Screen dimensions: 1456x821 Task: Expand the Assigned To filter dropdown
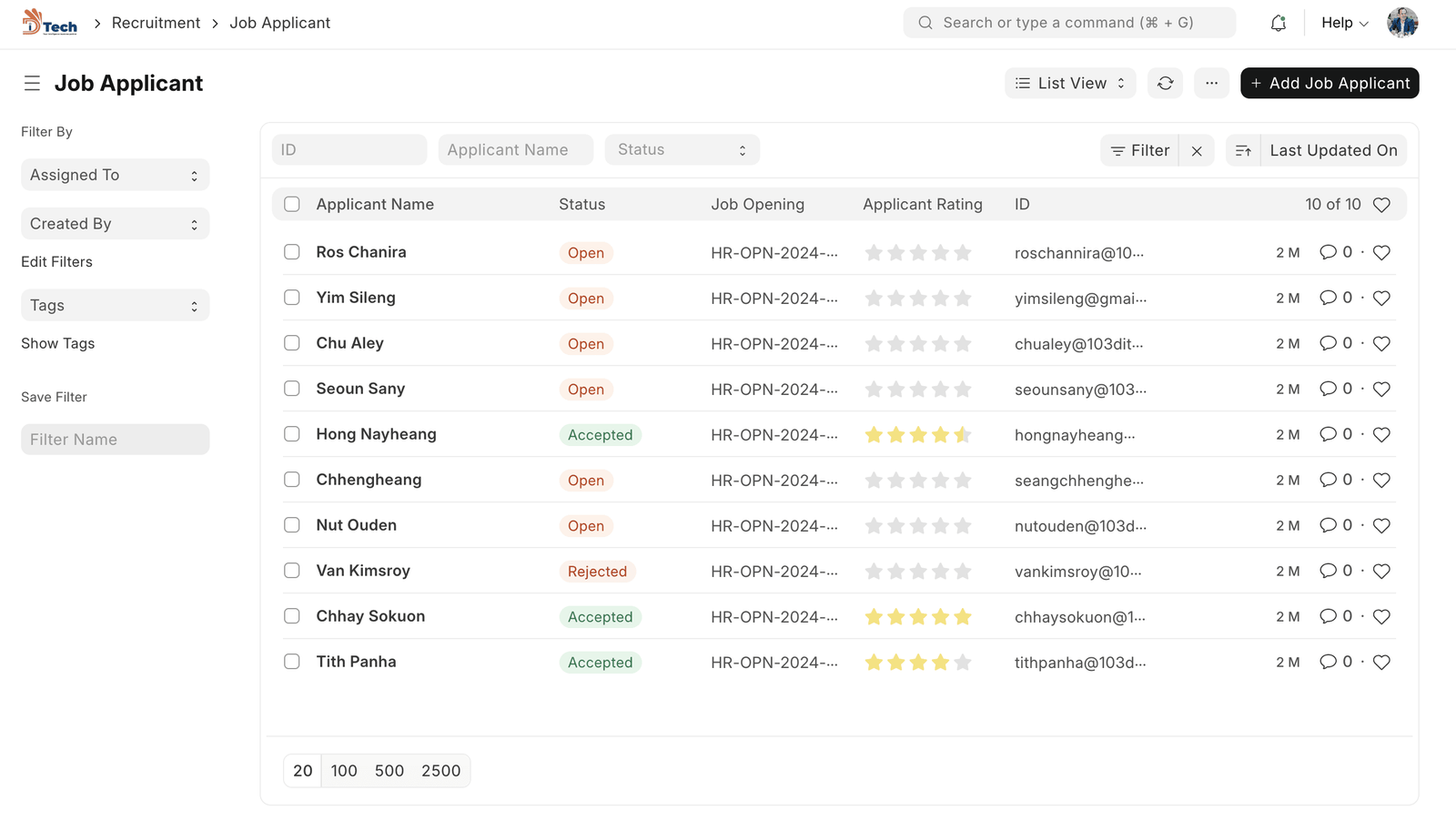(115, 175)
